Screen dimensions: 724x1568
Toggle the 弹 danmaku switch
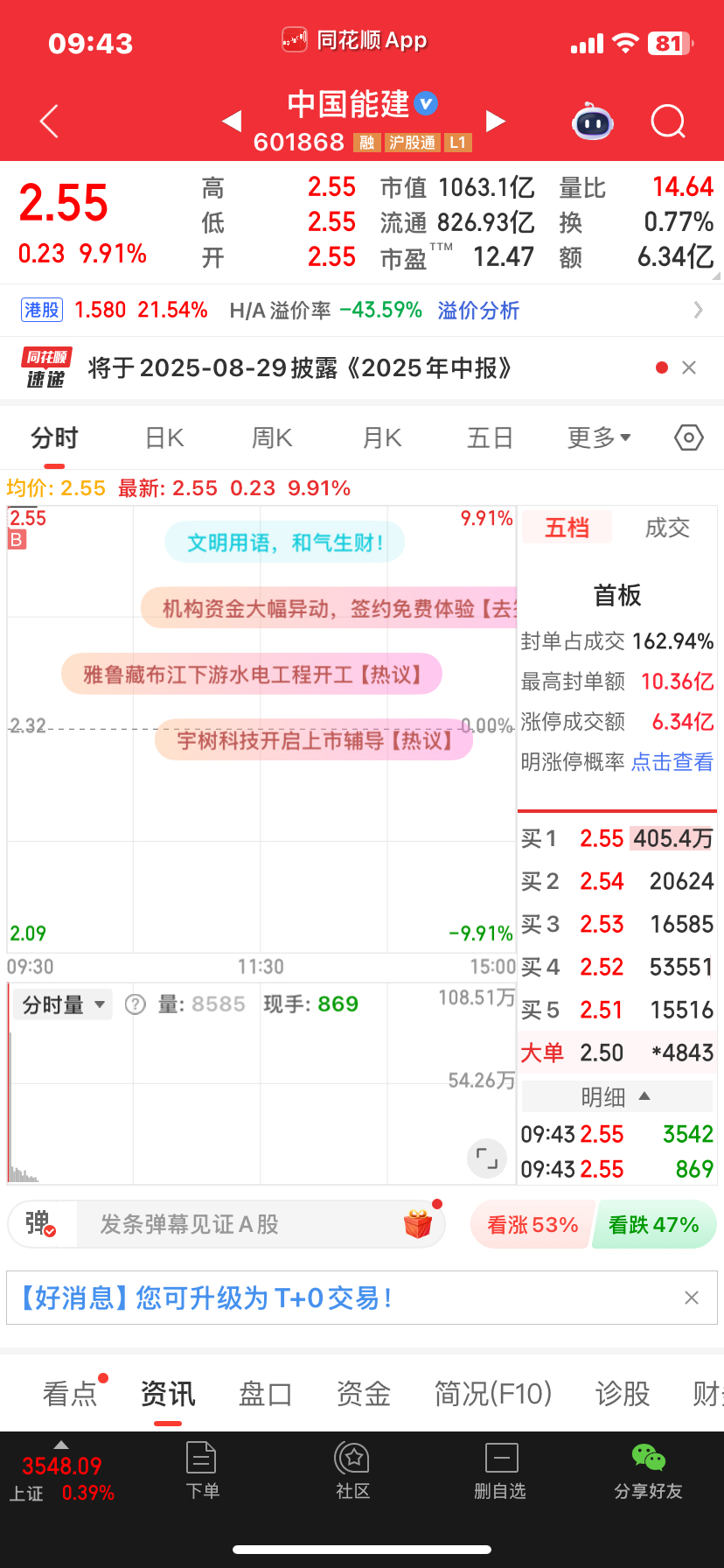pos(41,1223)
